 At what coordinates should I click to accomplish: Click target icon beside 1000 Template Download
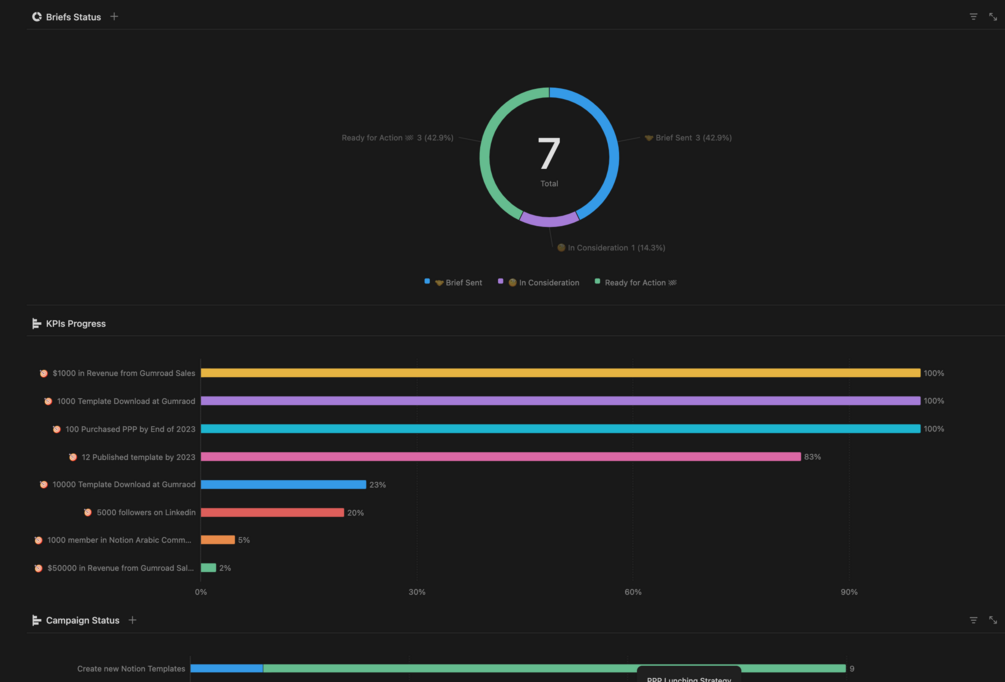click(x=48, y=401)
